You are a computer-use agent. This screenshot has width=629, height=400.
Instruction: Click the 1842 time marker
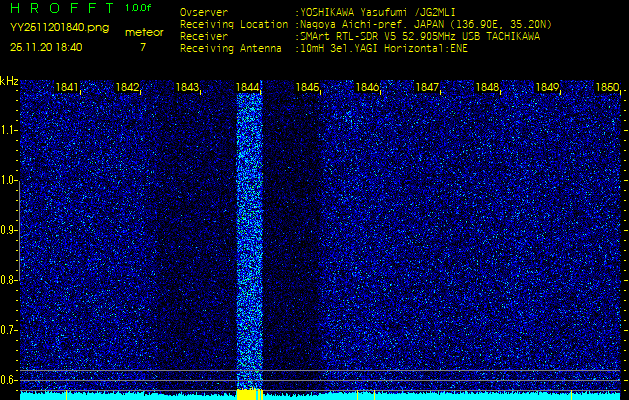pyautogui.click(x=128, y=87)
